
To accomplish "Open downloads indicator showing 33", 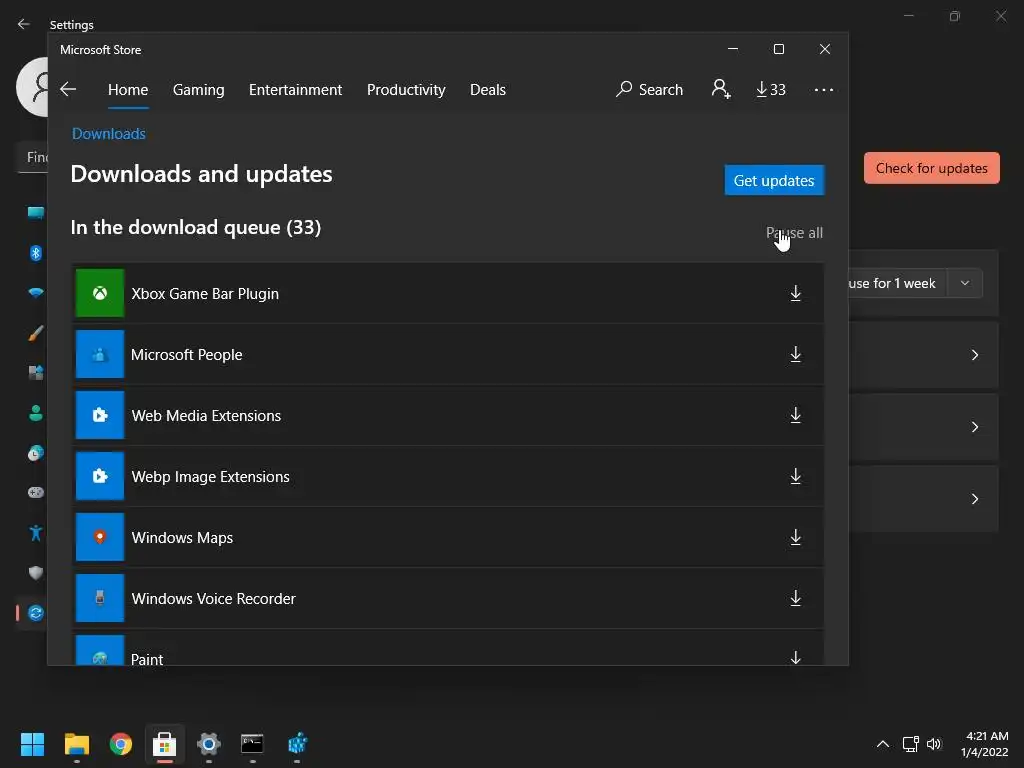I will pos(771,89).
